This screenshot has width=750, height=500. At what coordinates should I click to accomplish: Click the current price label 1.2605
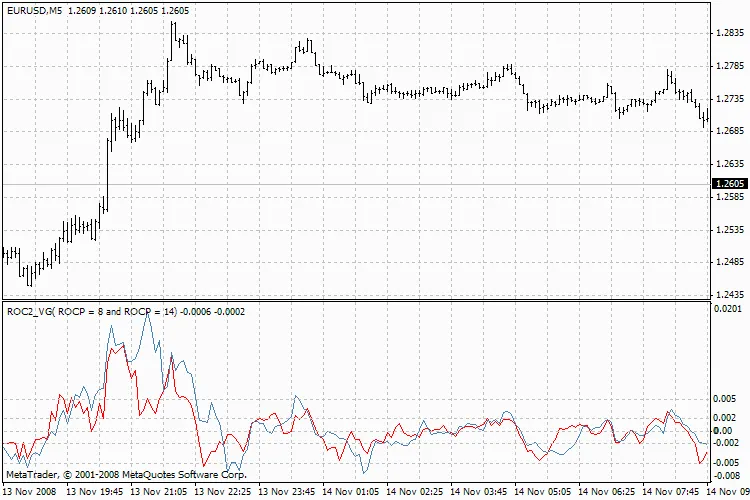pos(729,184)
